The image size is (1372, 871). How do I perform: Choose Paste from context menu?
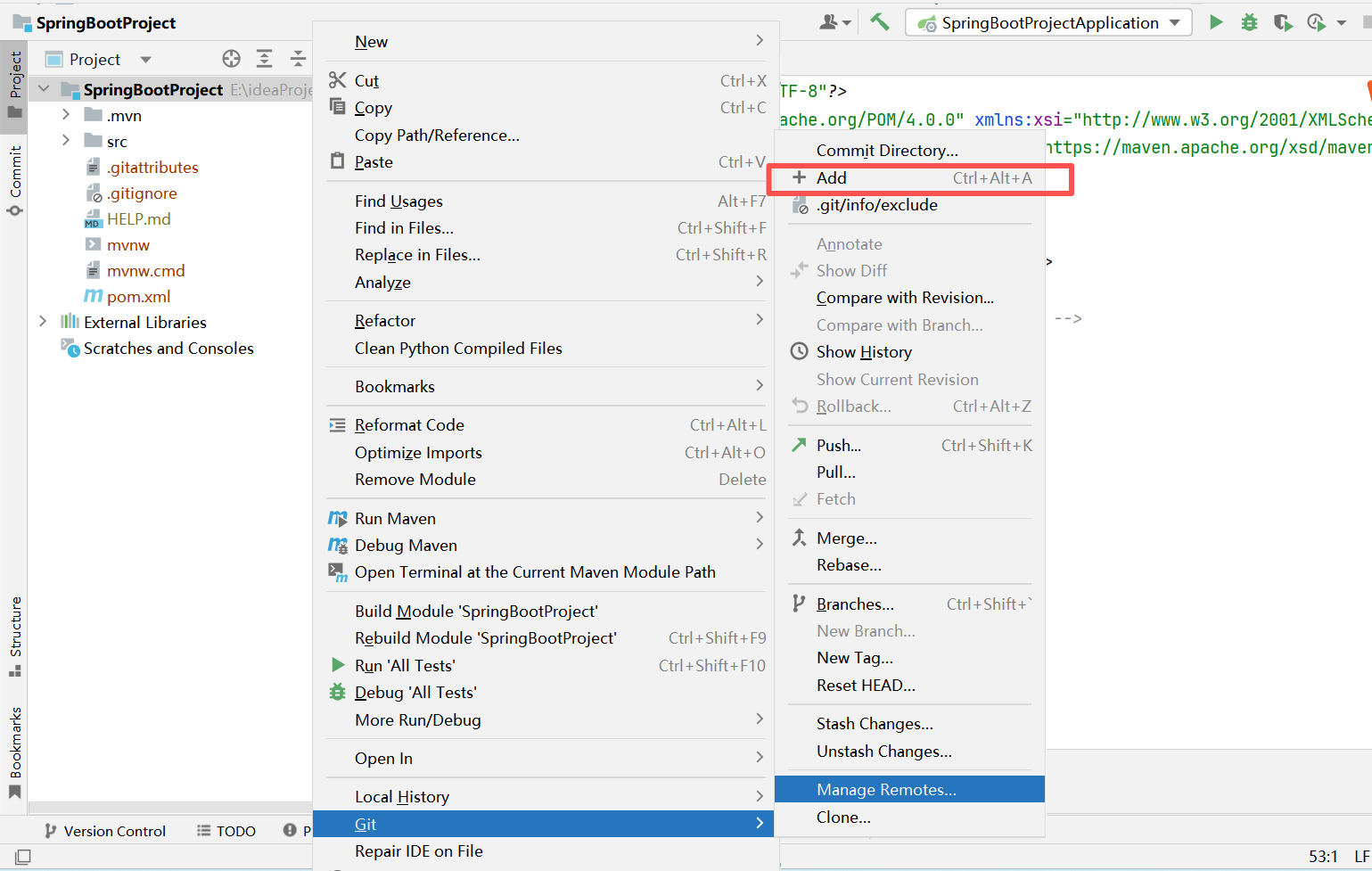click(546, 162)
